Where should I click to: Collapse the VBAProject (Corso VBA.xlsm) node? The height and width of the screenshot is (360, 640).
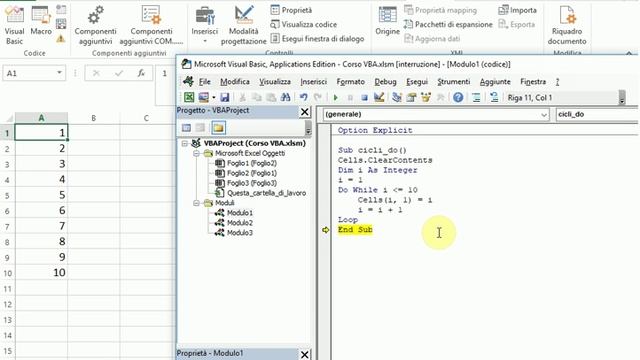click(x=184, y=143)
